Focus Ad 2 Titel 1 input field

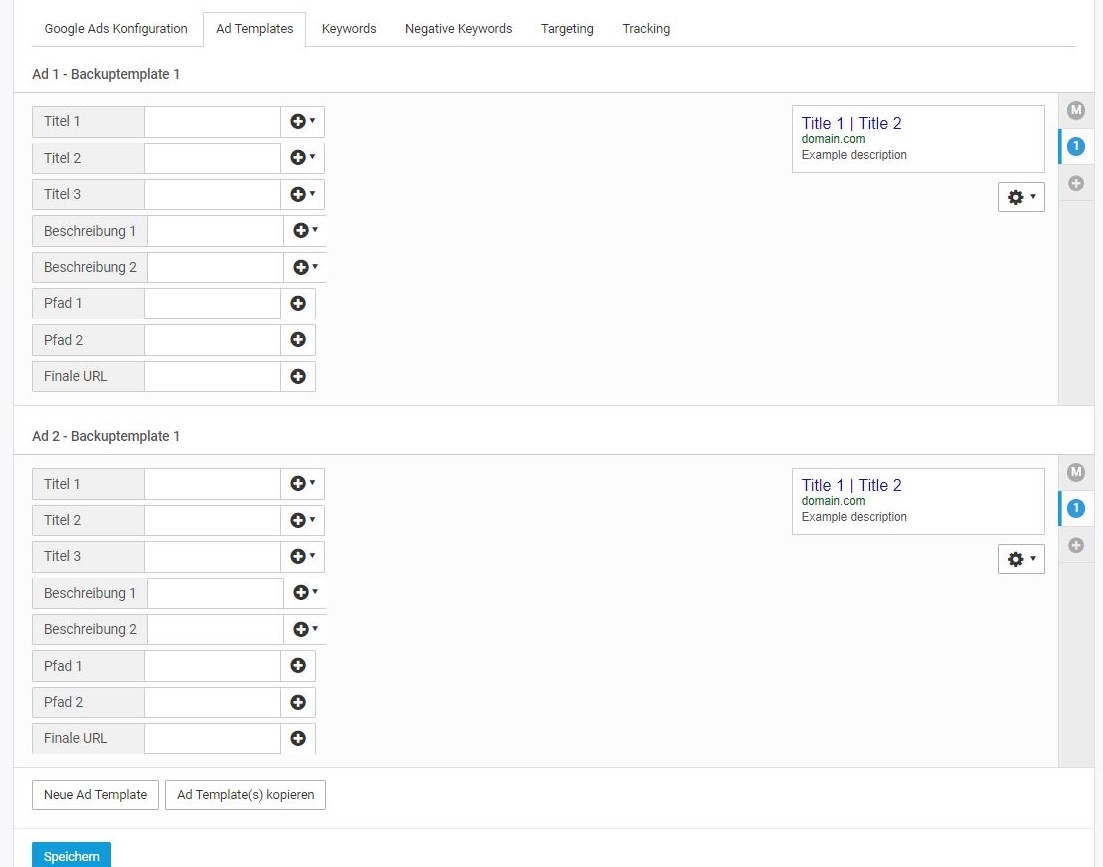[x=212, y=484]
